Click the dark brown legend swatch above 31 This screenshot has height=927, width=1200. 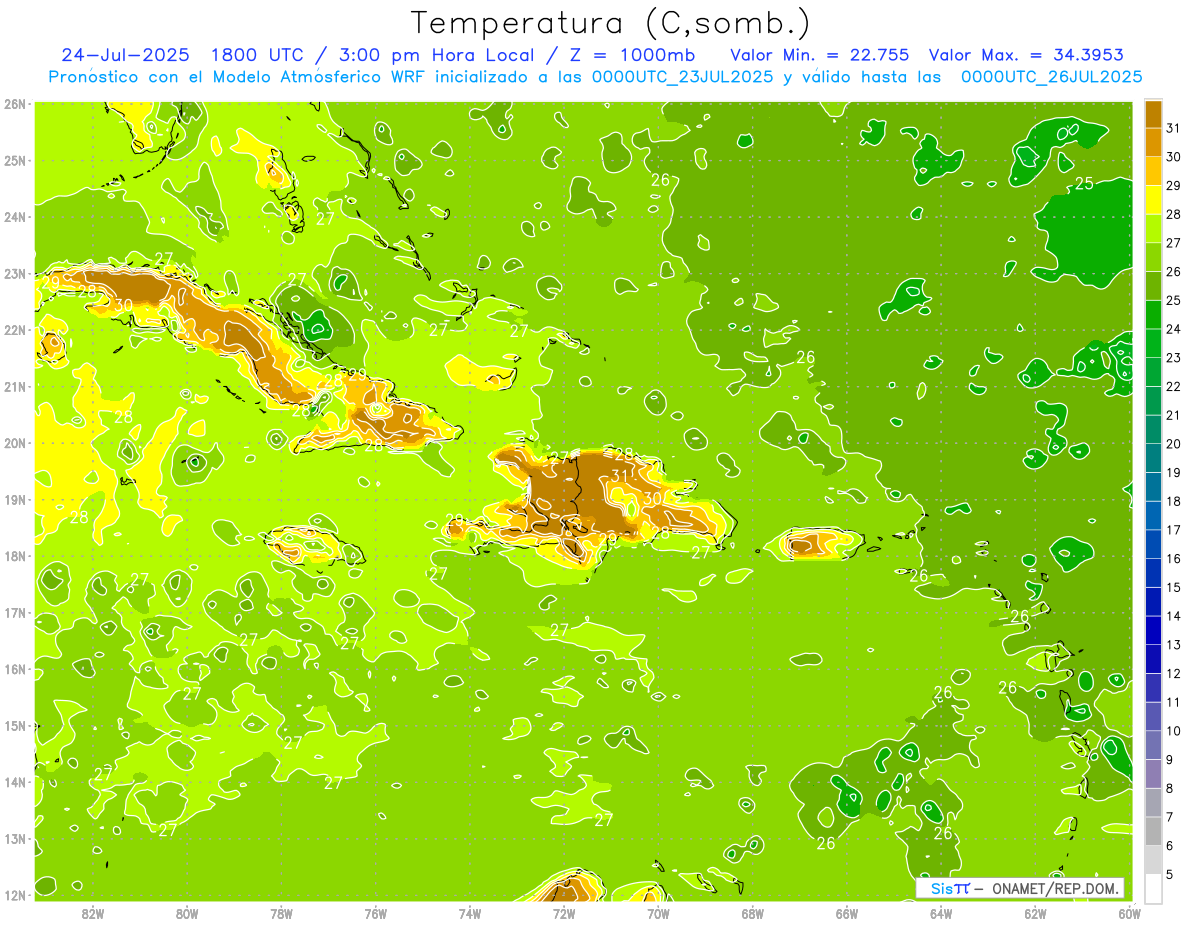1153,114
